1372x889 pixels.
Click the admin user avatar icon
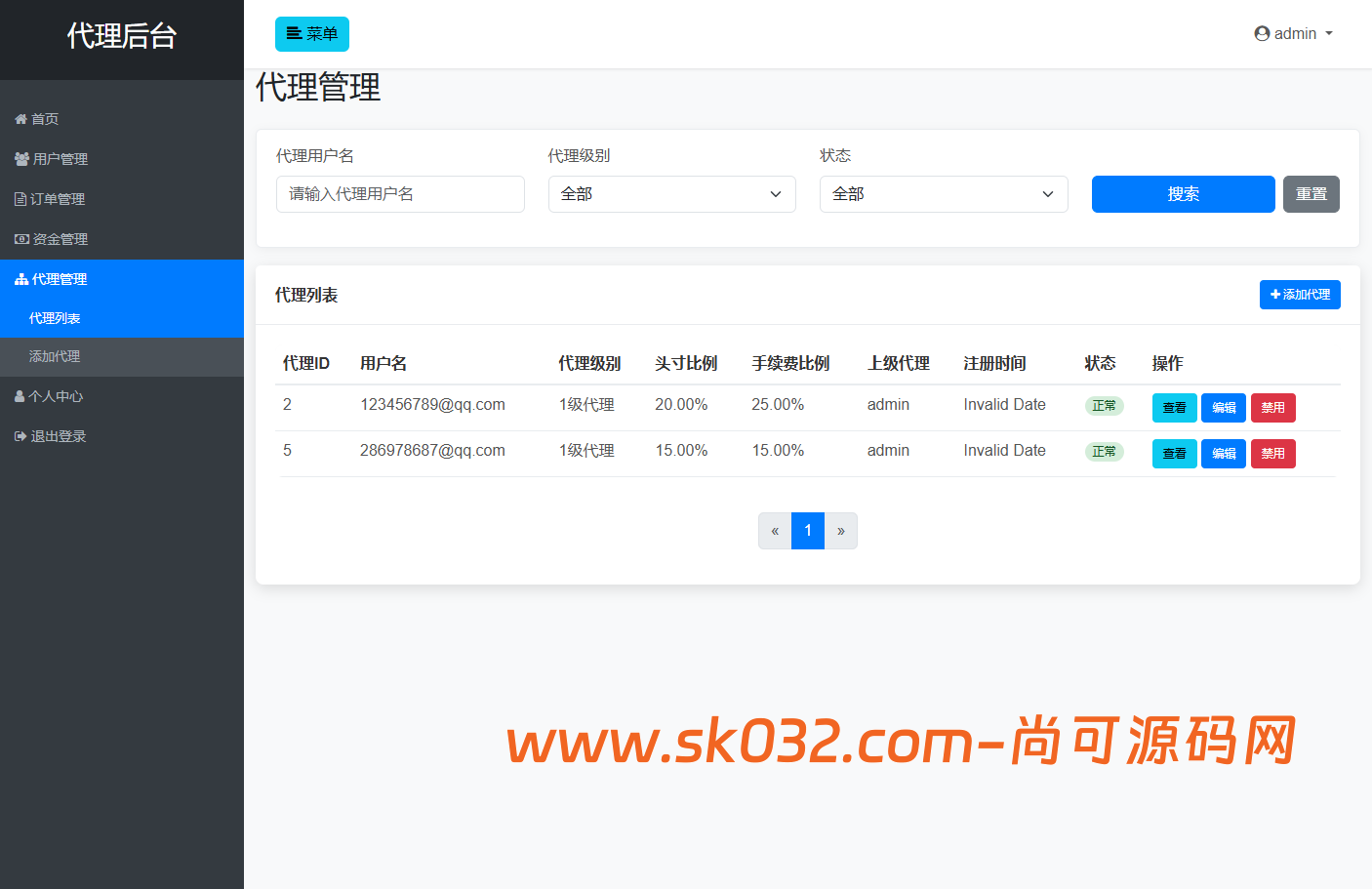point(1262,33)
